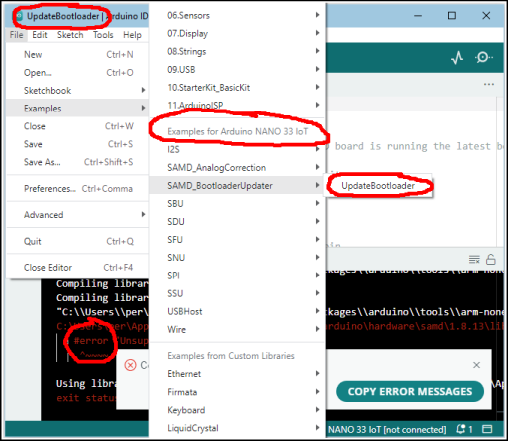
Task: Toggle bottom panel icon in status bar
Action: (x=487, y=429)
